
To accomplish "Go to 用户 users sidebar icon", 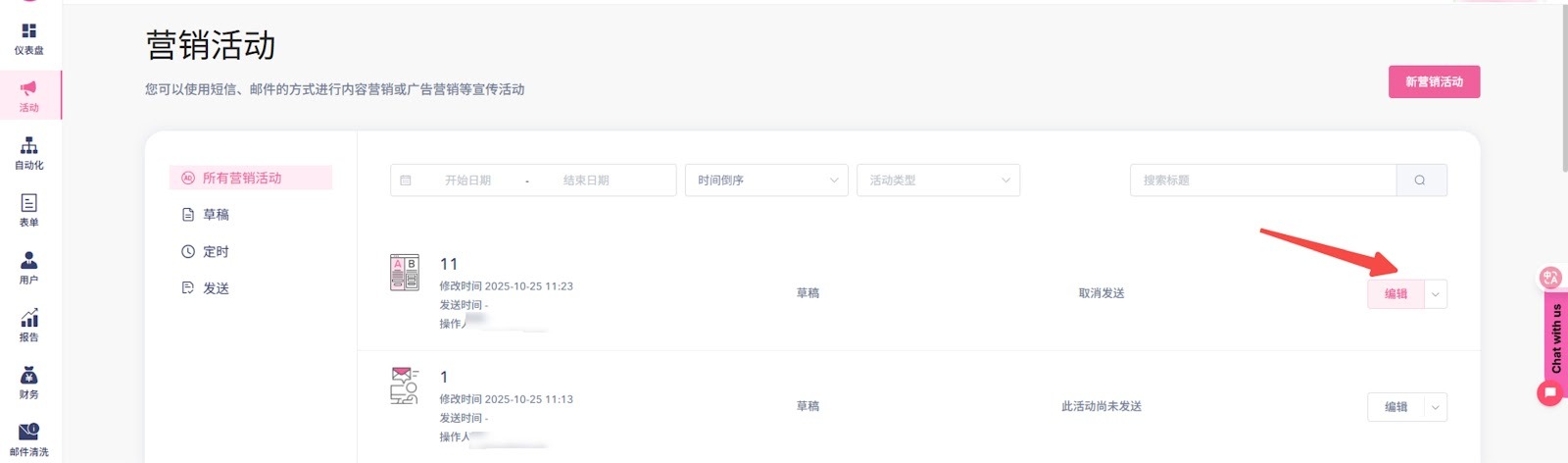I will point(29,267).
